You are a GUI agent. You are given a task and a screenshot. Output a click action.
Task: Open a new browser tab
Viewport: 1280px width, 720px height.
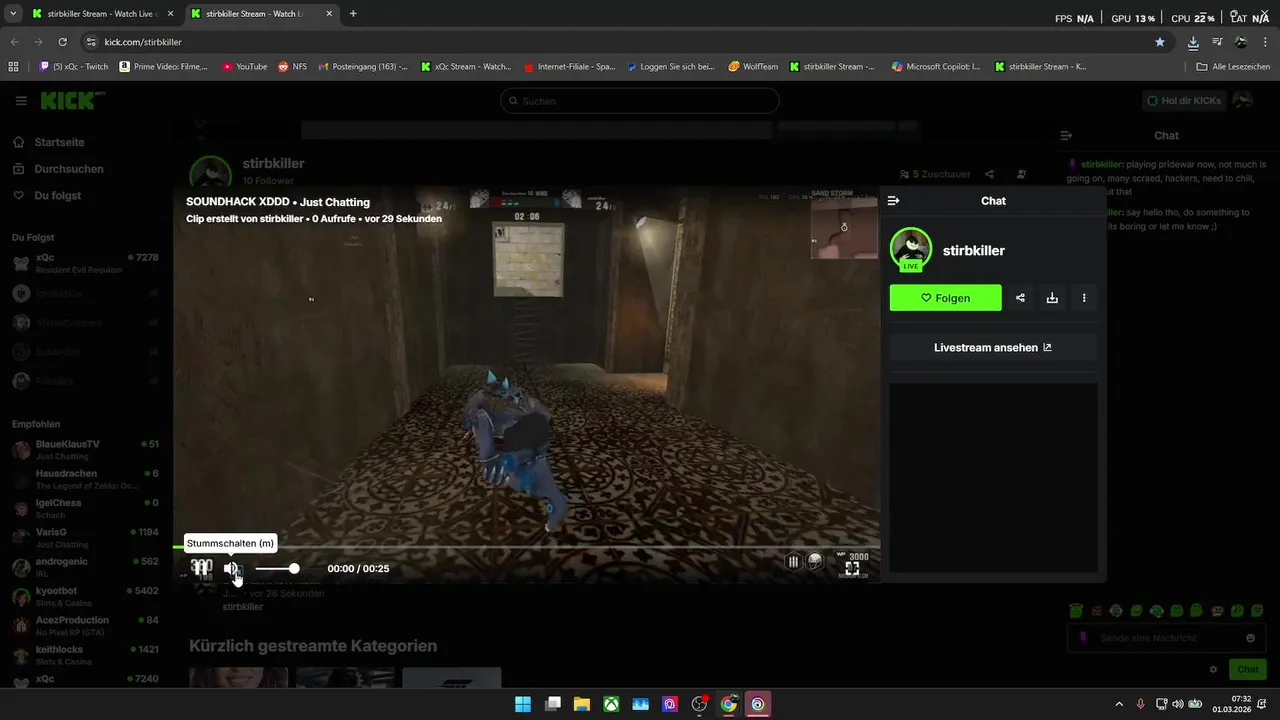(353, 14)
